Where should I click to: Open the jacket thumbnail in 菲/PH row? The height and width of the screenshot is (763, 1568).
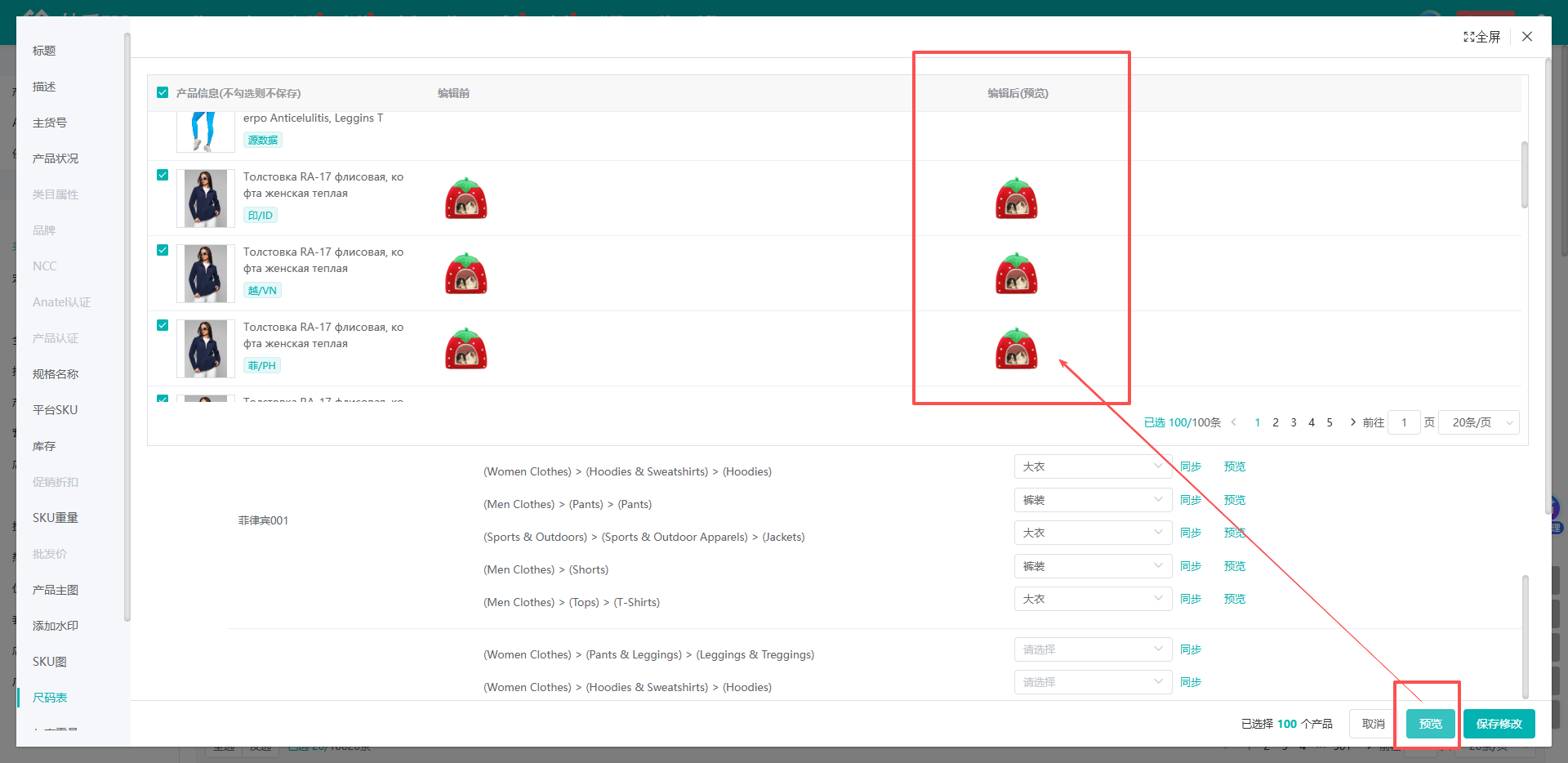[206, 349]
